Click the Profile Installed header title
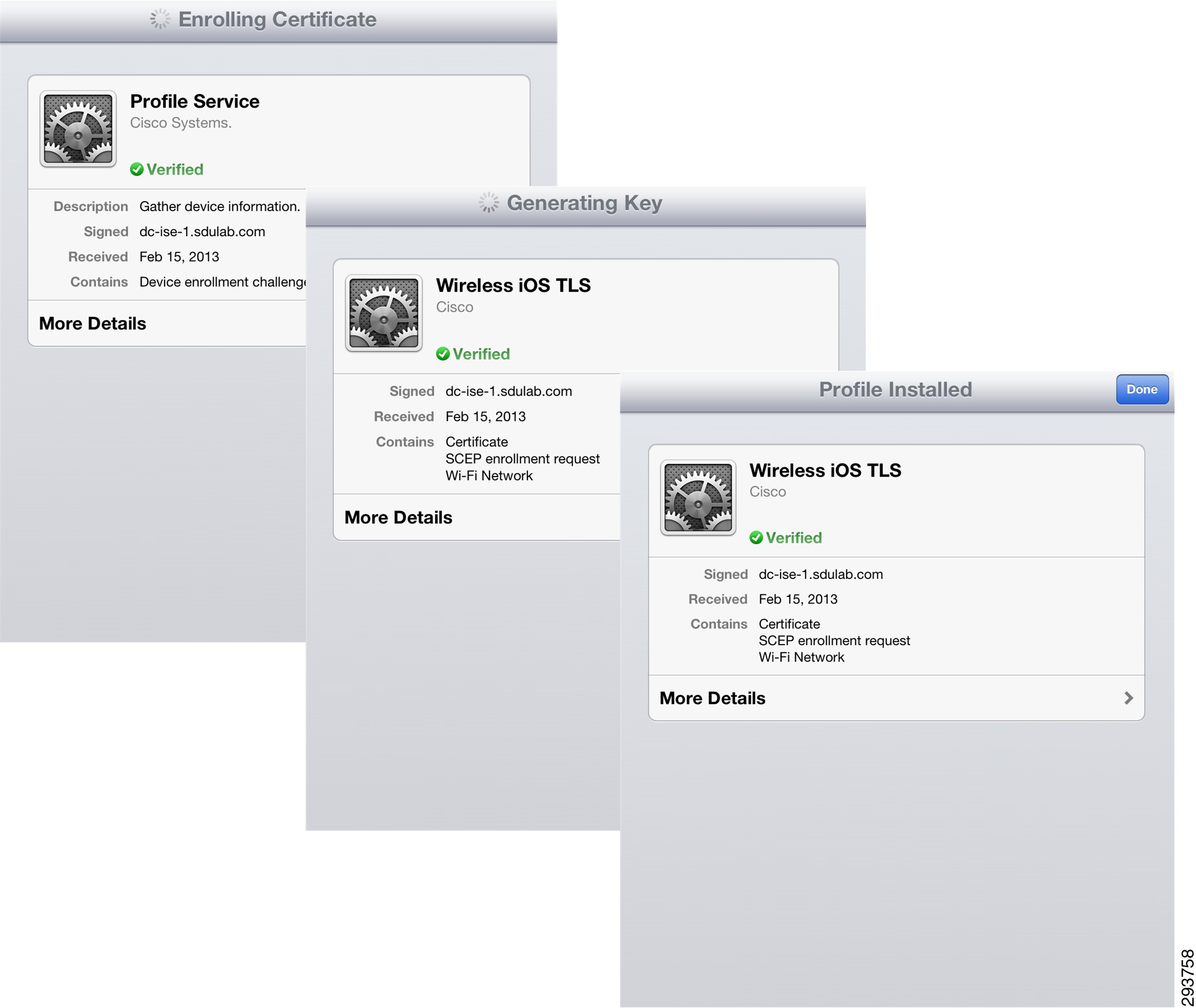 pyautogui.click(x=896, y=389)
